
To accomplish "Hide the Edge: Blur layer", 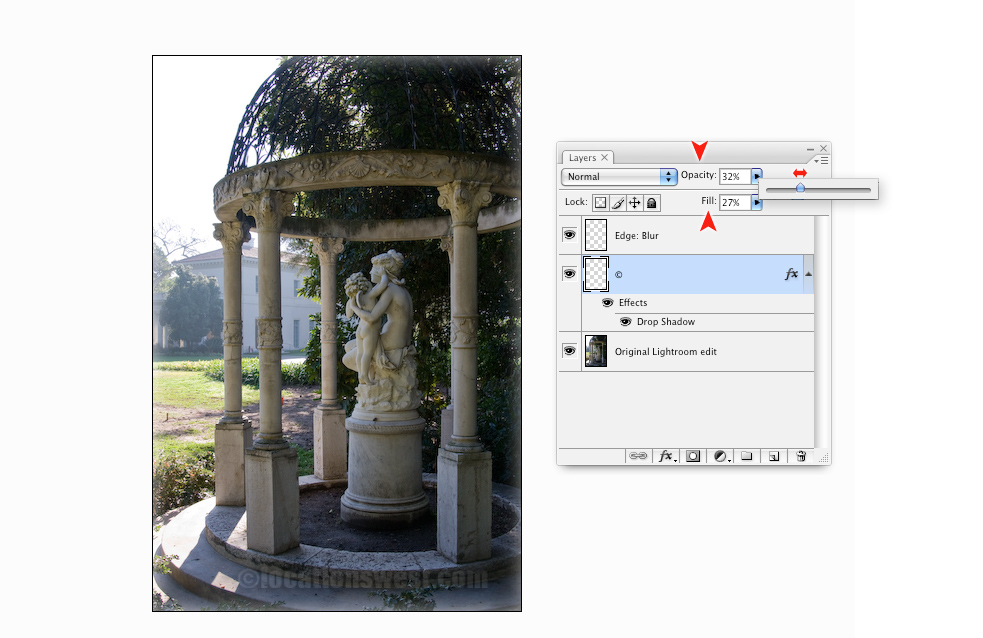I will [569, 234].
